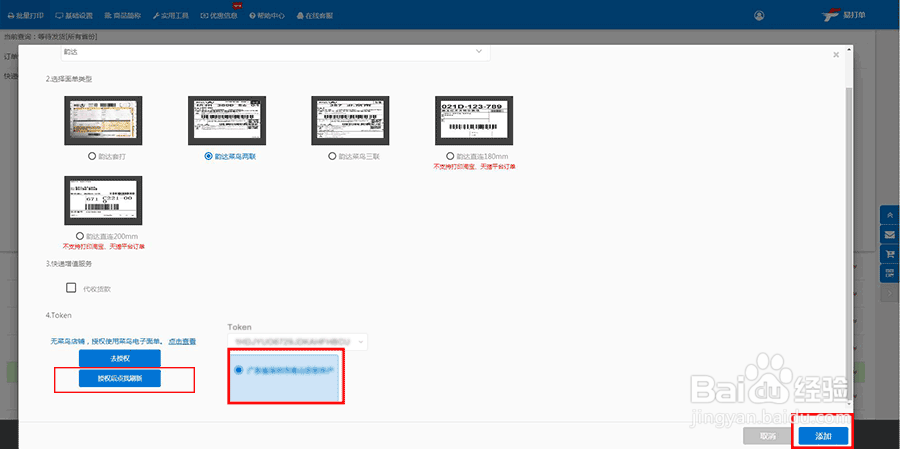Click the 韵达菜鸟三联 waybill thumbnail
The height and width of the screenshot is (449, 900).
[x=350, y=121]
